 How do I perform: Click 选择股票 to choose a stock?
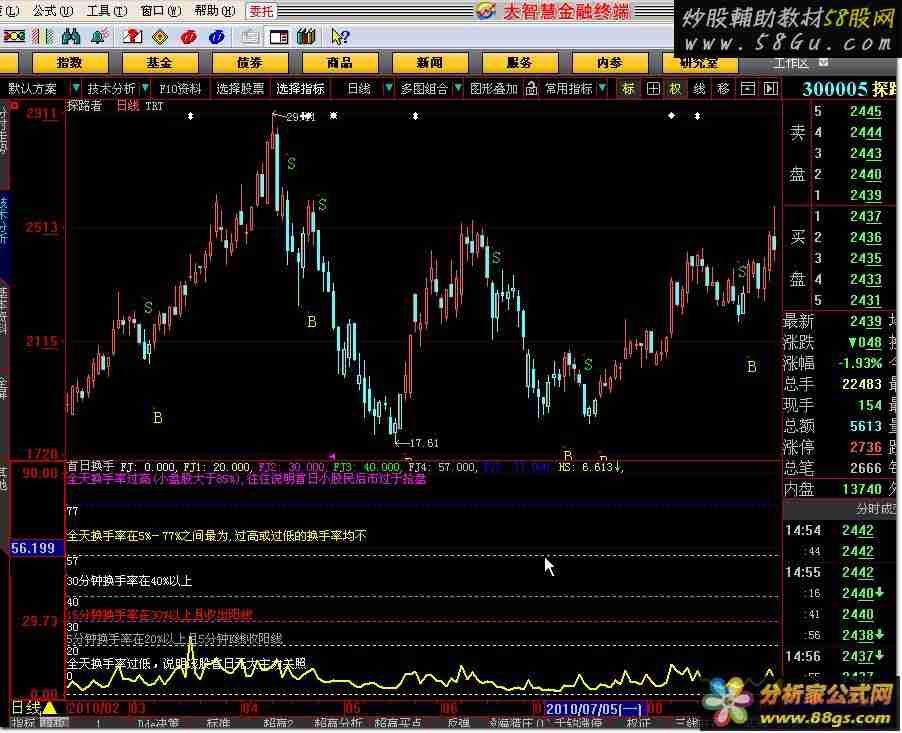click(x=240, y=89)
